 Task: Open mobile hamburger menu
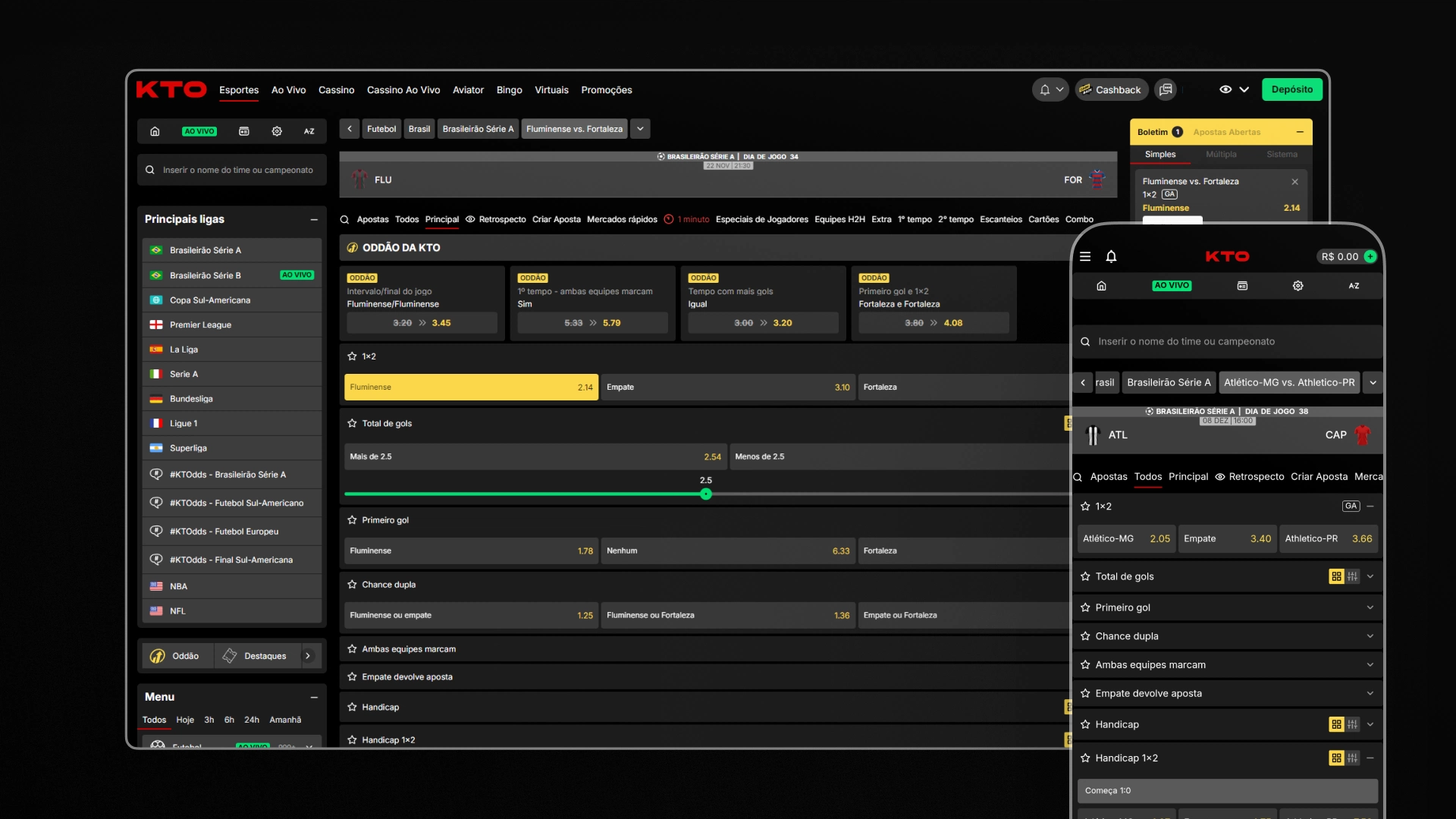[1085, 256]
